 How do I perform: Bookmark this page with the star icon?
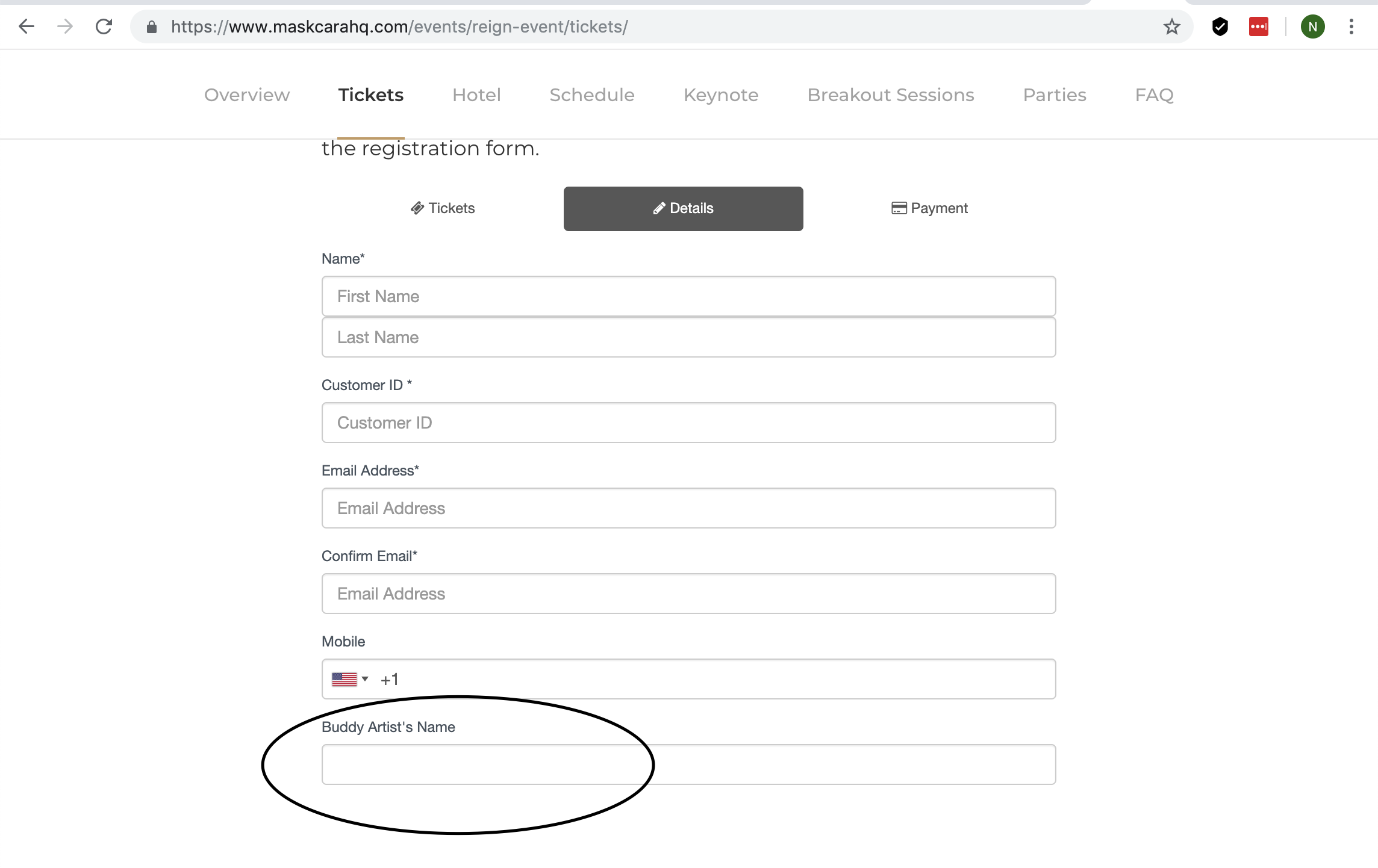coord(1171,26)
